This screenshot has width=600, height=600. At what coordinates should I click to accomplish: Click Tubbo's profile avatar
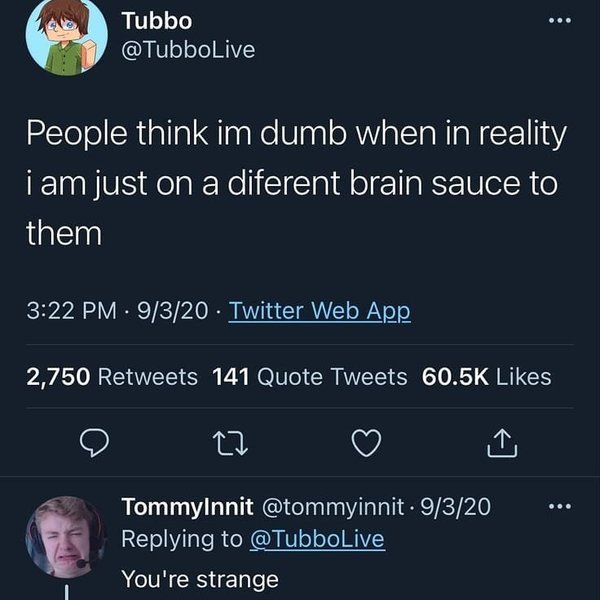pos(66,35)
